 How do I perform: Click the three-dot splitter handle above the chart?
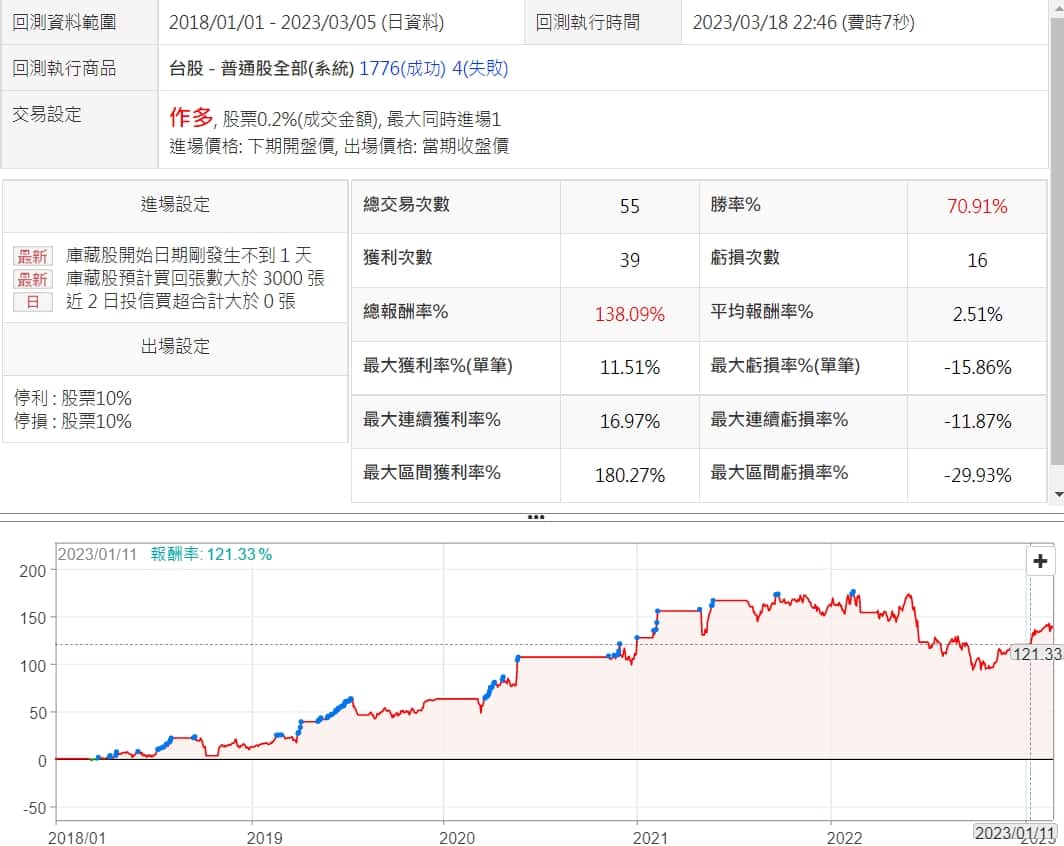click(535, 517)
